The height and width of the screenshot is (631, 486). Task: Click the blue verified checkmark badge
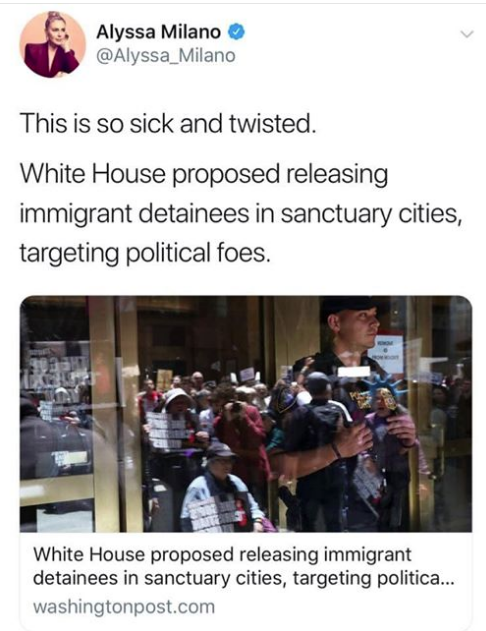pos(237,32)
